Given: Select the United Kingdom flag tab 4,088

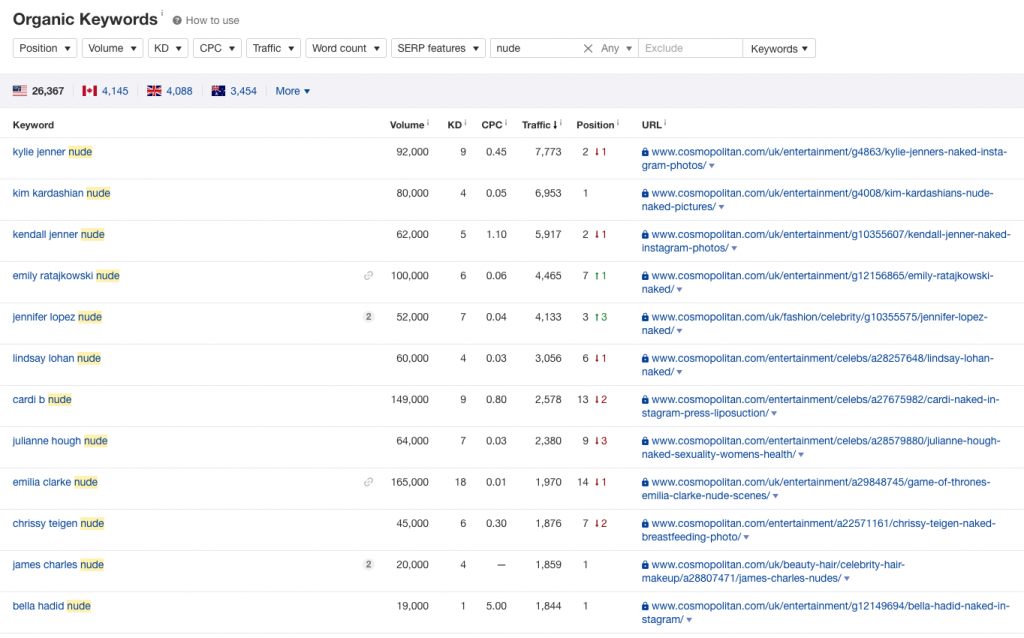Looking at the screenshot, I should click(x=170, y=91).
